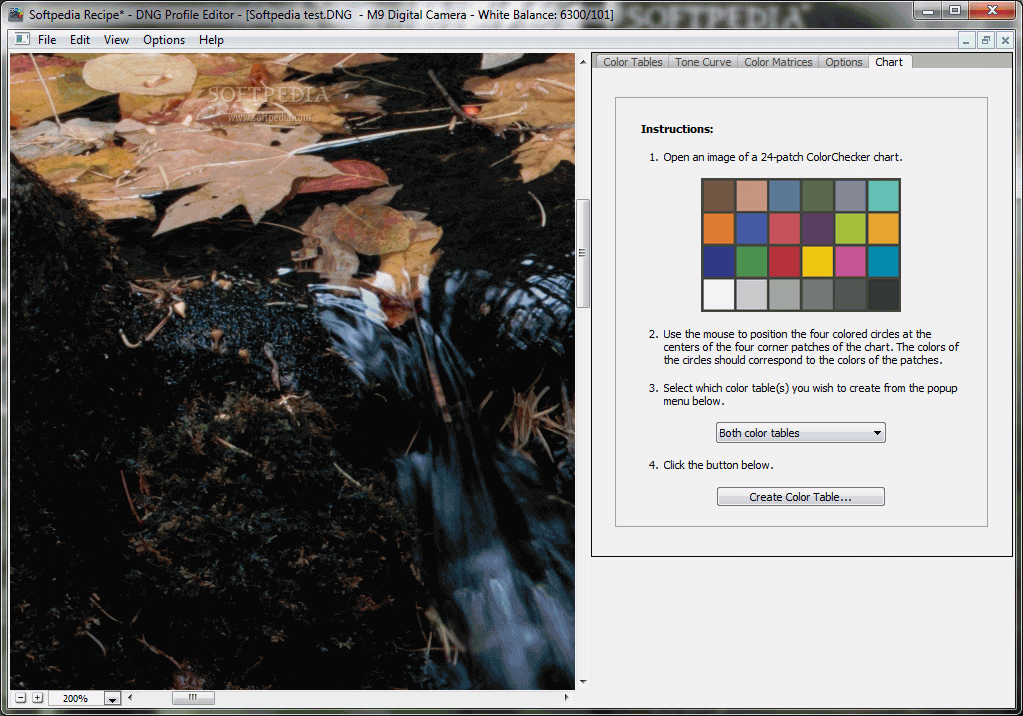The width and height of the screenshot is (1023, 716).
Task: Click the black chart patch
Action: [883, 294]
